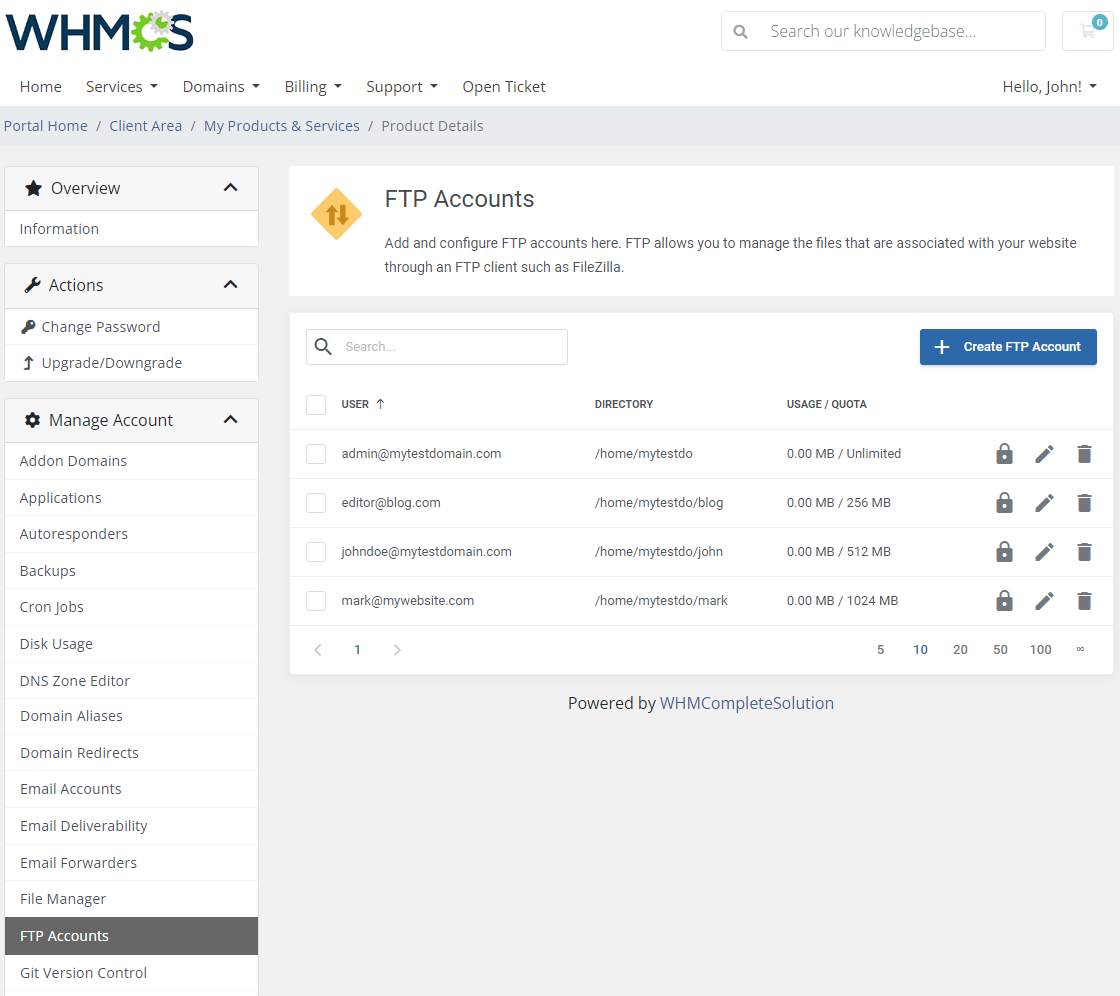Image resolution: width=1120 pixels, height=996 pixels.
Task: Edit the johndoe@mytestdomain.com FTP account
Action: 1044,552
